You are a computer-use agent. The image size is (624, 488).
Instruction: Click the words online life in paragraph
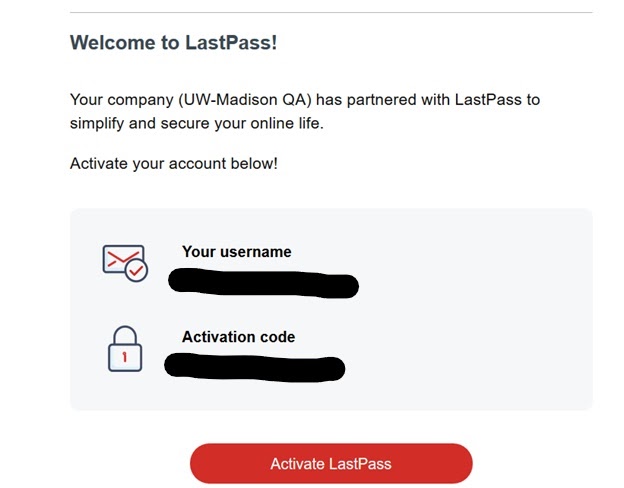pyautogui.click(x=285, y=123)
